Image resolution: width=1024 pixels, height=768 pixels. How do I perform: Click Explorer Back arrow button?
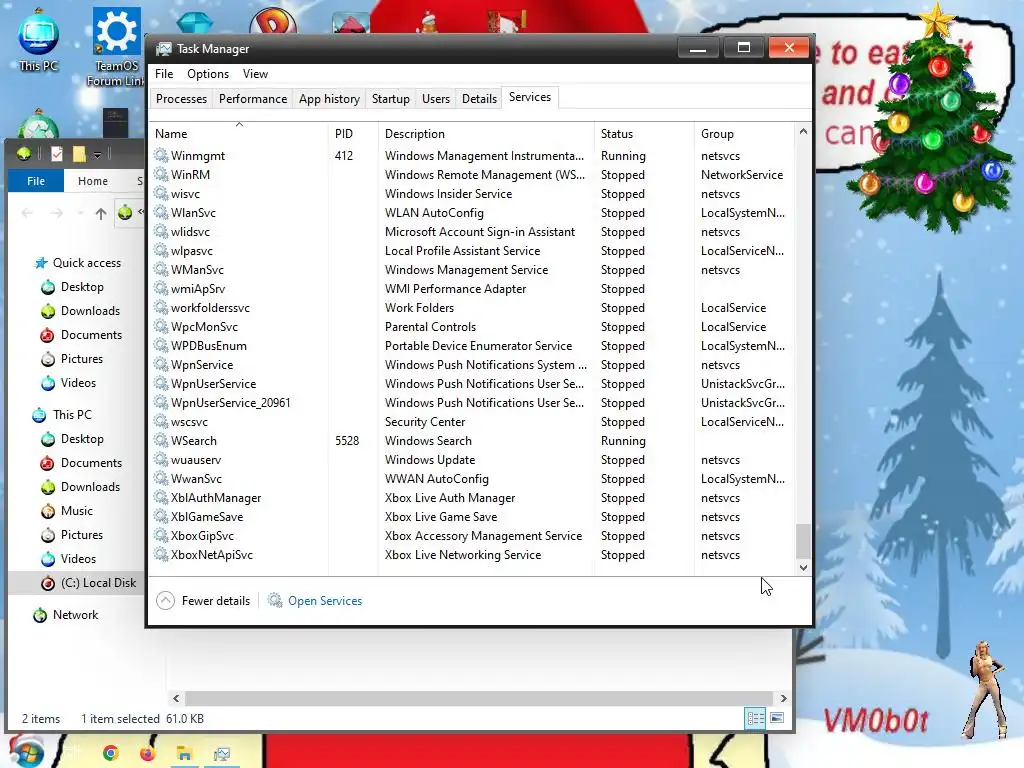coord(27,213)
